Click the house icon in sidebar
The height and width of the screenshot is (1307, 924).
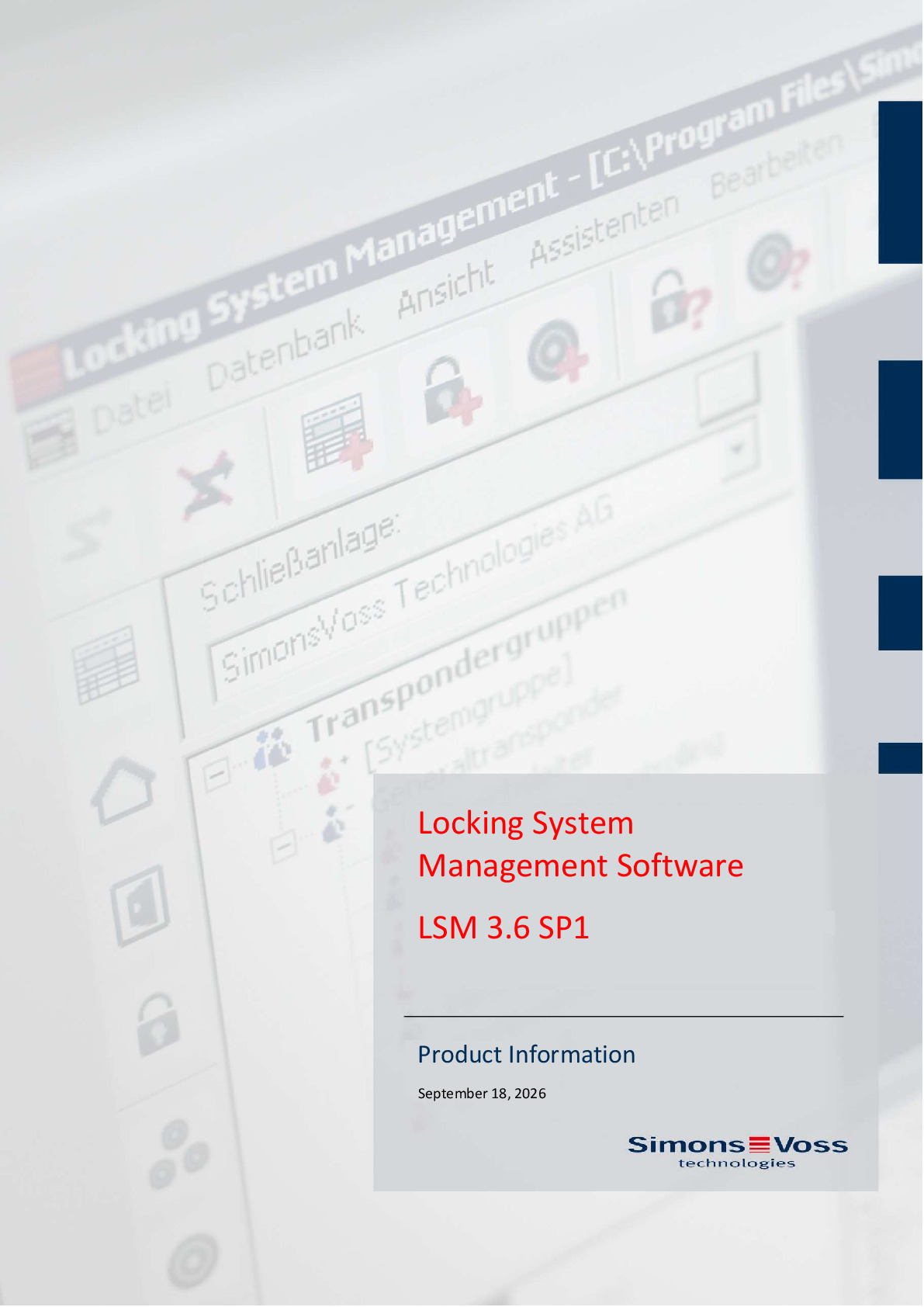(123, 789)
